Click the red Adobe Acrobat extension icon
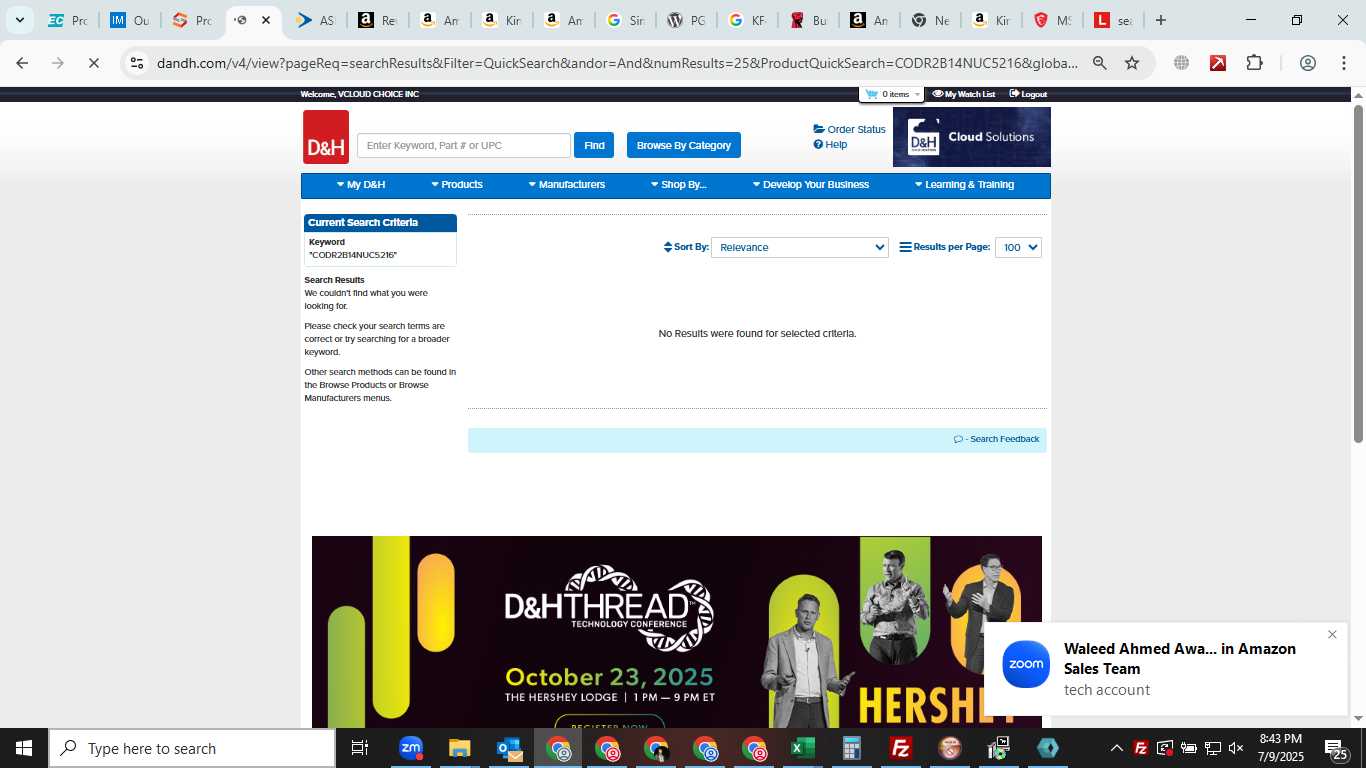Image resolution: width=1366 pixels, height=768 pixels. click(x=1218, y=63)
